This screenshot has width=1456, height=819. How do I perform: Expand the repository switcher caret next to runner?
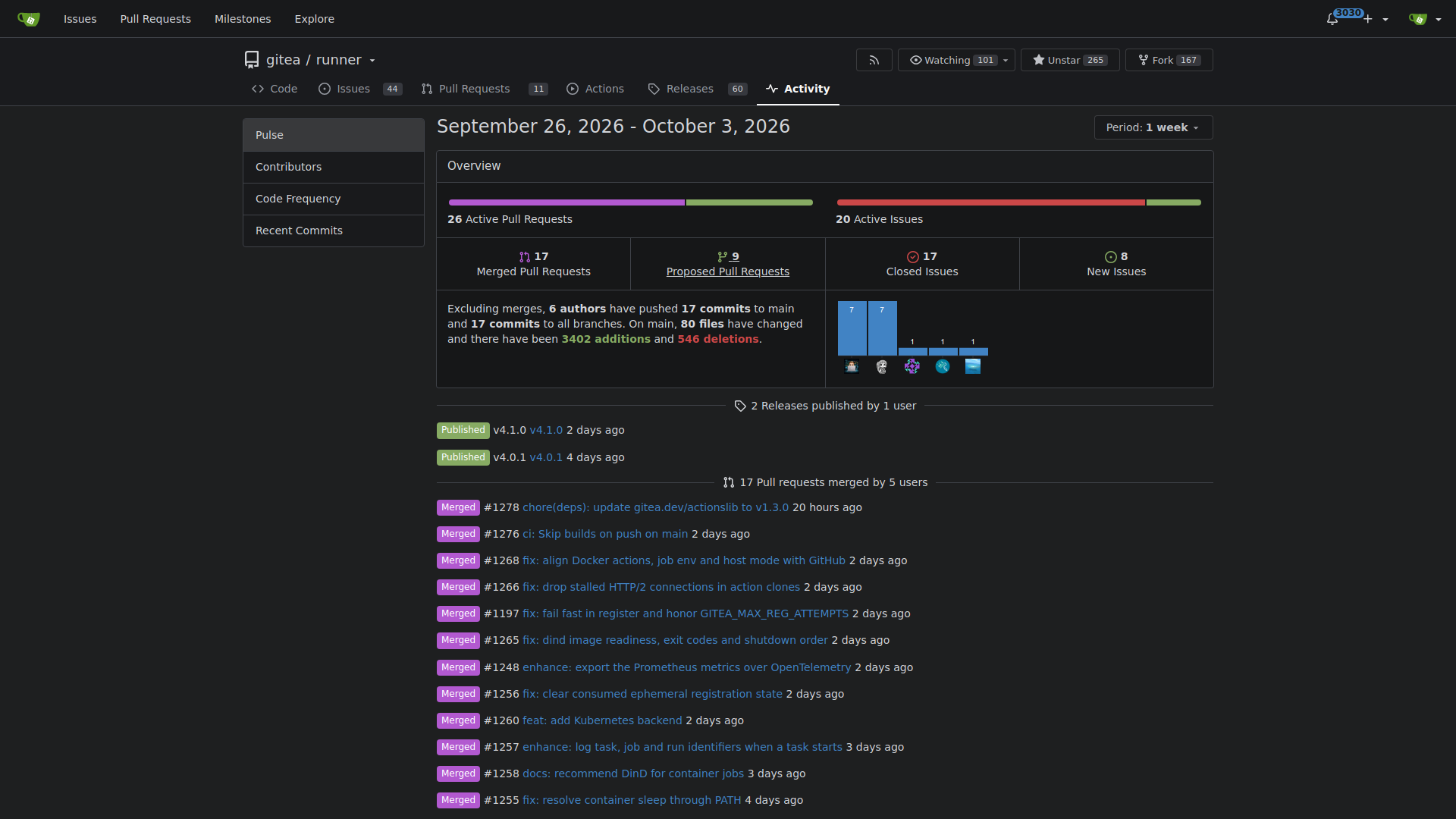(372, 61)
